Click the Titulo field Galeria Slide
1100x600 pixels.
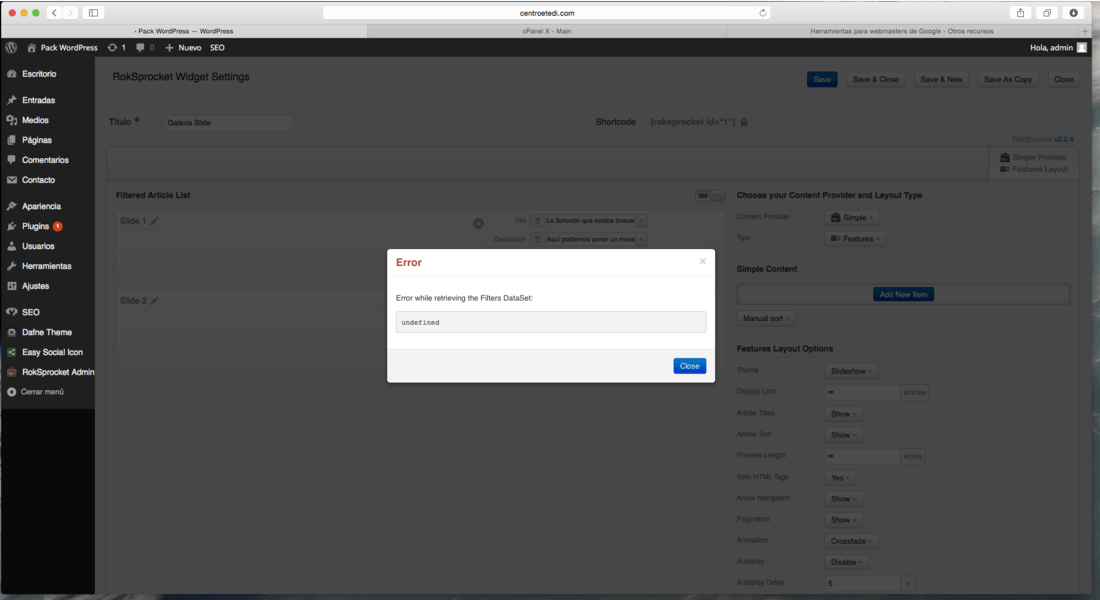229,122
